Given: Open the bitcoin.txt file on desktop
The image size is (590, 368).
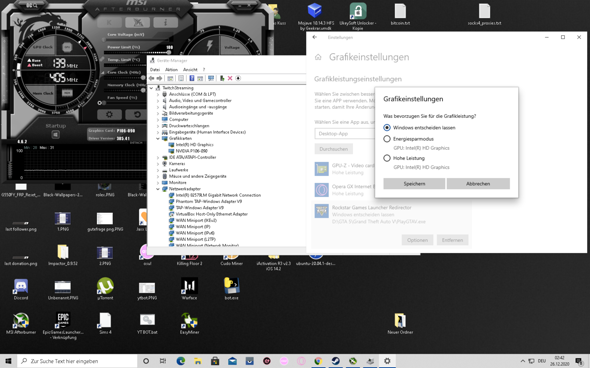Looking at the screenshot, I should pyautogui.click(x=400, y=14).
